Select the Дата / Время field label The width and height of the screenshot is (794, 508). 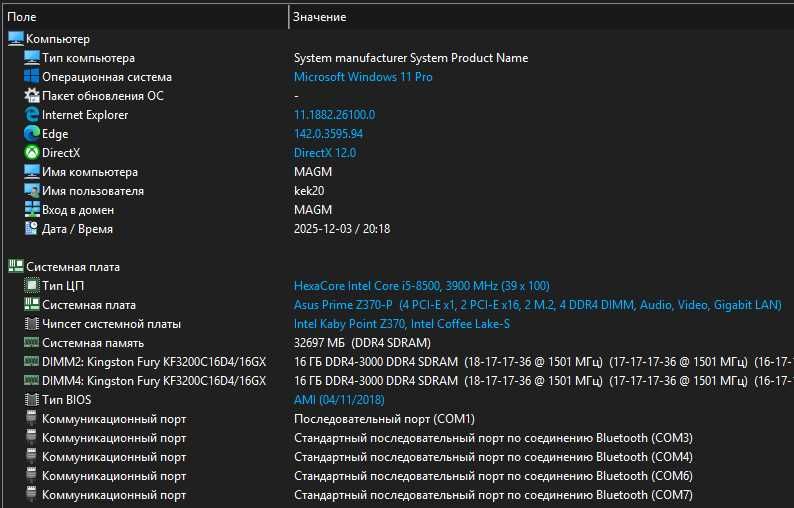click(x=77, y=229)
